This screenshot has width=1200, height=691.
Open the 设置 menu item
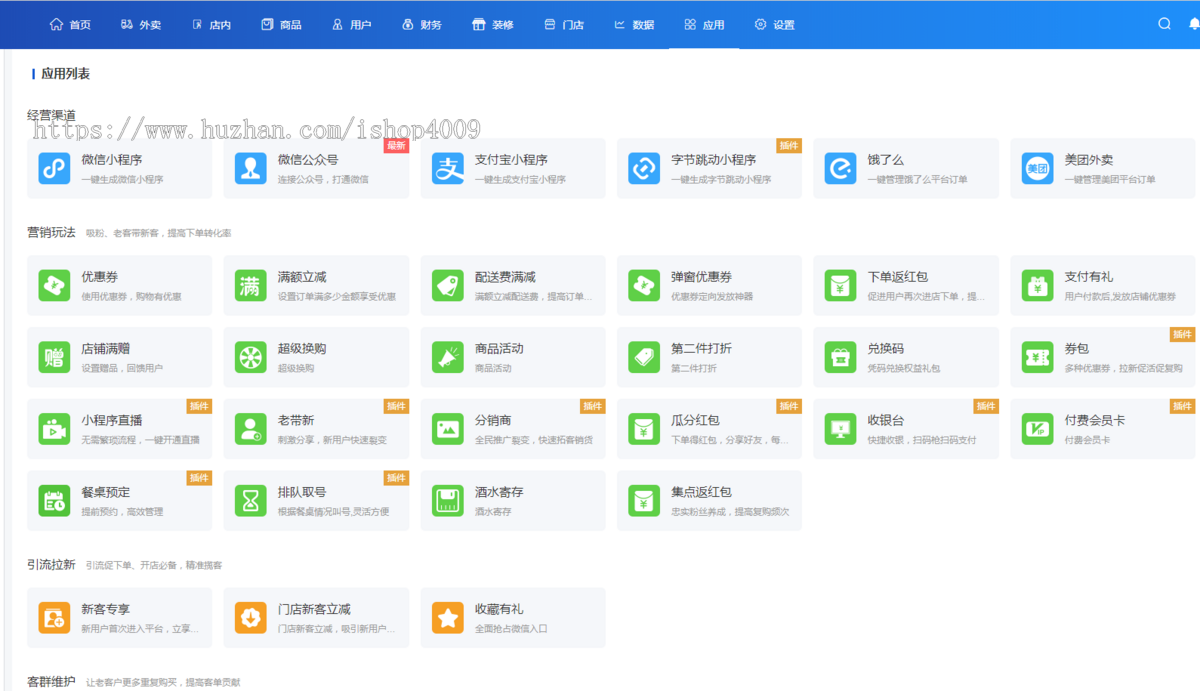tap(775, 25)
